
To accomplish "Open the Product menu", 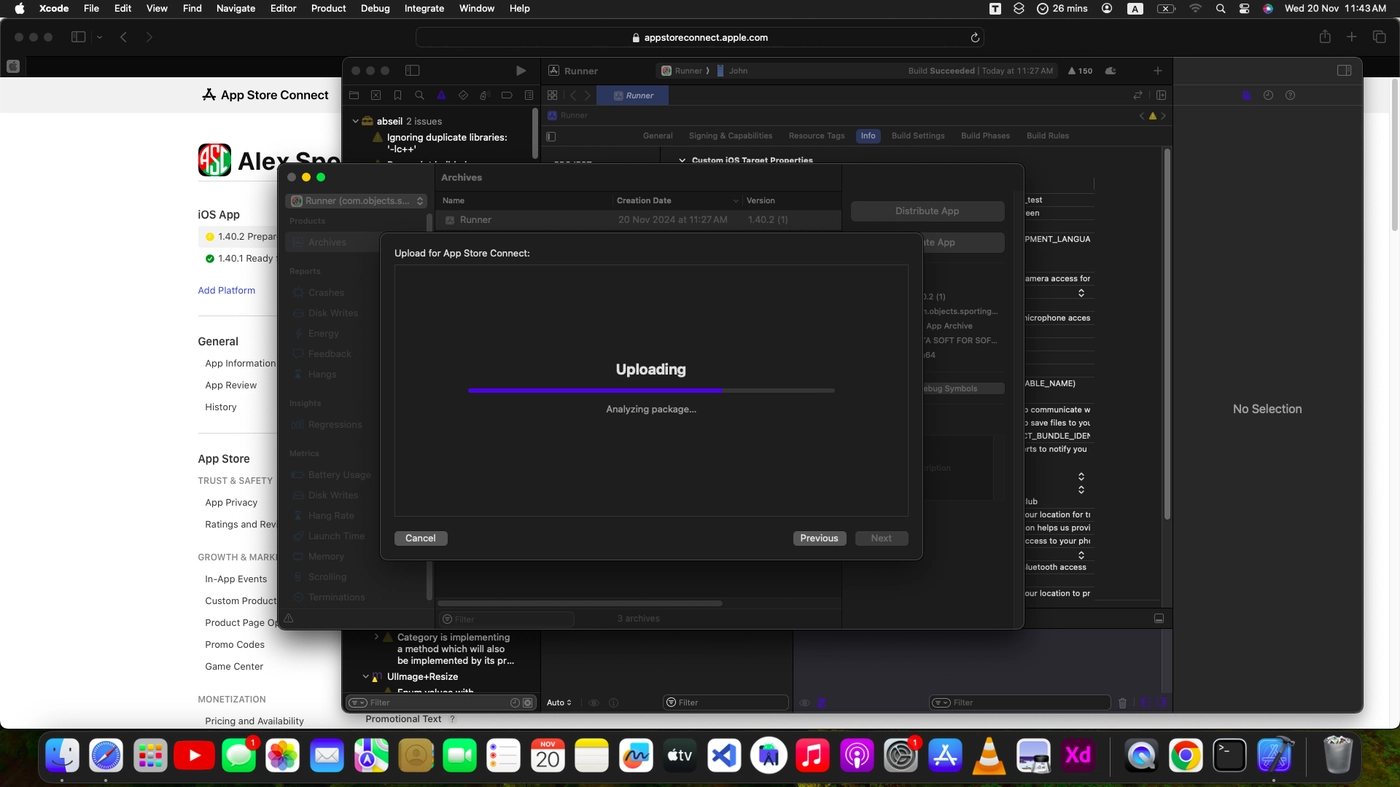I will point(328,8).
